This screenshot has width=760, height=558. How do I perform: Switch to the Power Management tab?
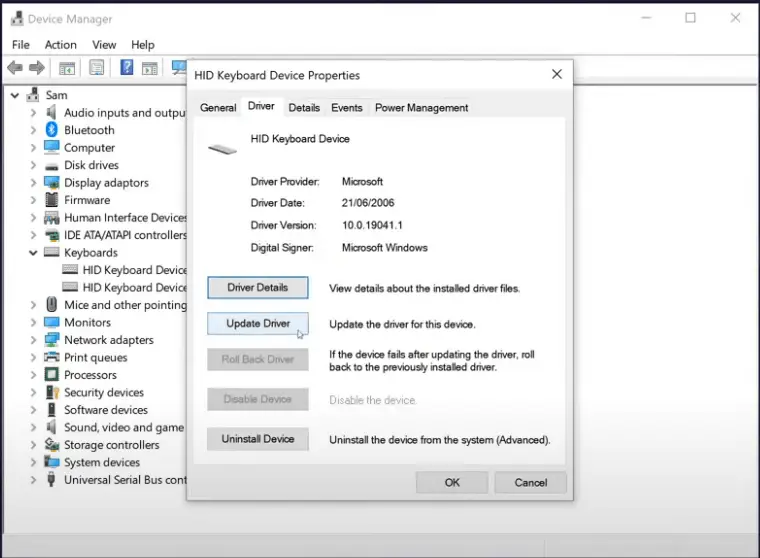click(421, 108)
